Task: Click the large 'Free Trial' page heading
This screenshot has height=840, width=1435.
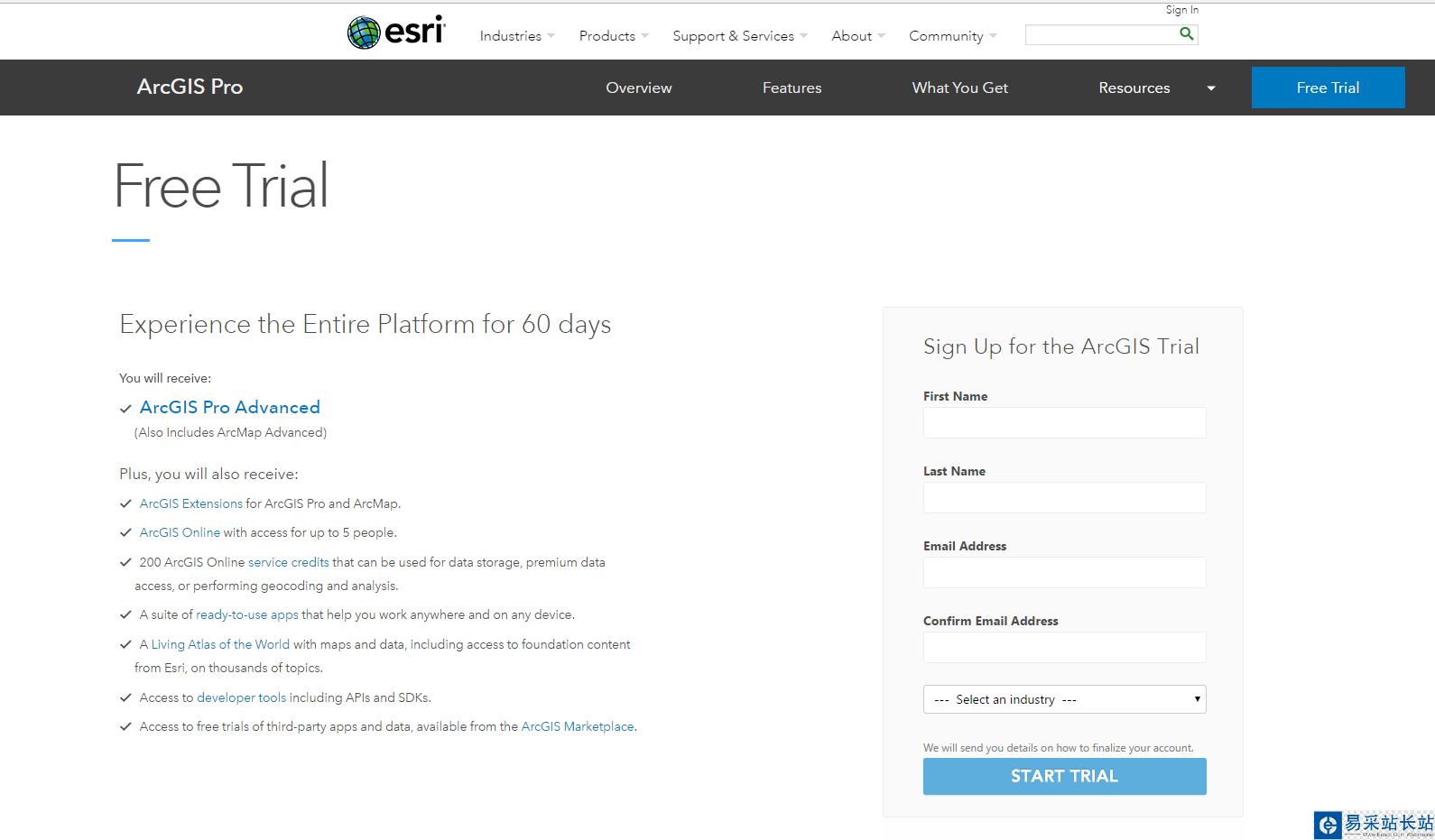Action: 221,186
